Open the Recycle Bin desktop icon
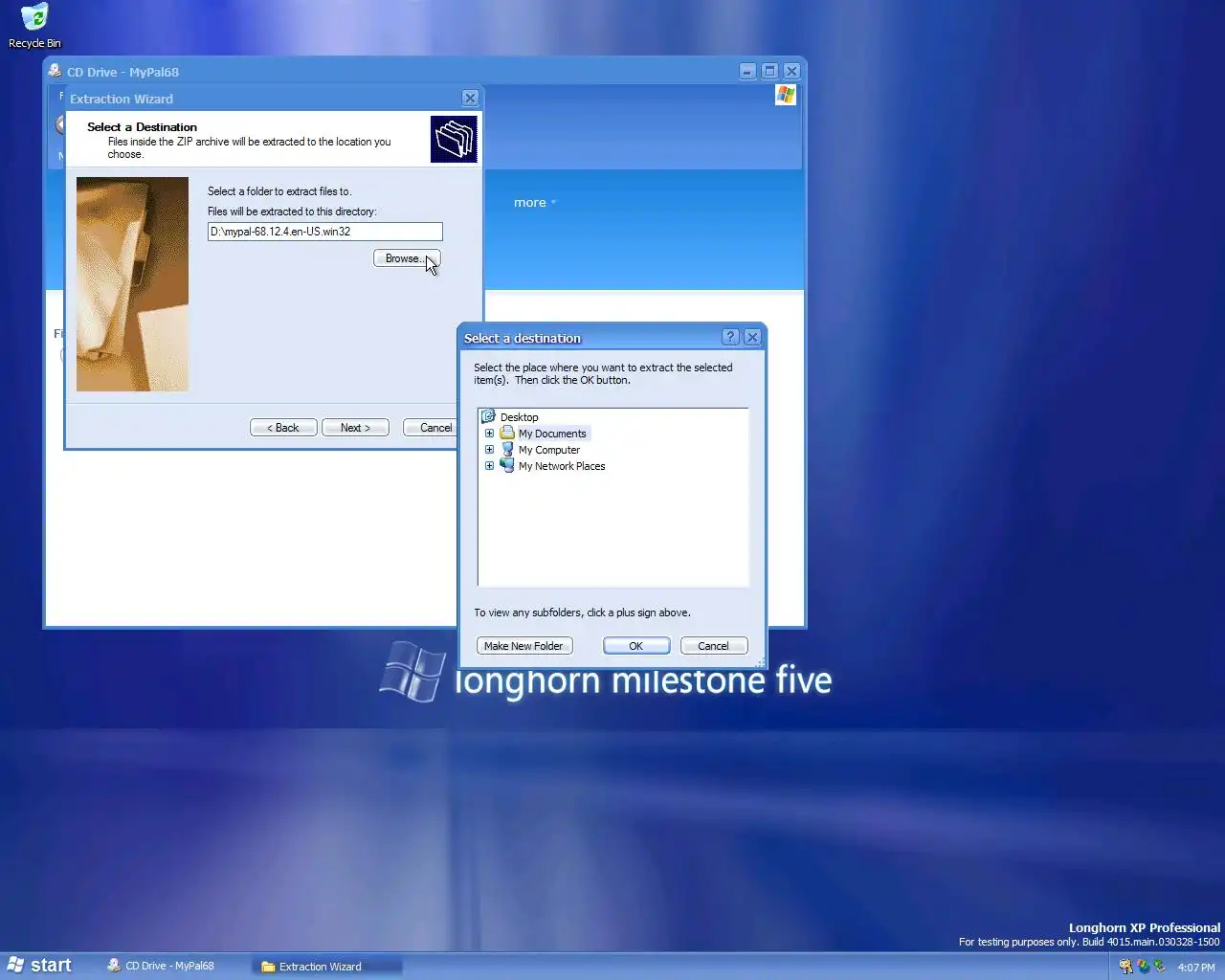The height and width of the screenshot is (980, 1225). [x=34, y=26]
